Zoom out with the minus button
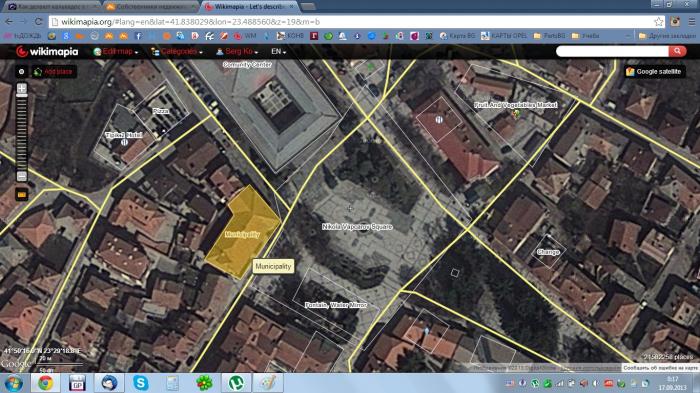This screenshot has width=700, height=393. coord(21,176)
